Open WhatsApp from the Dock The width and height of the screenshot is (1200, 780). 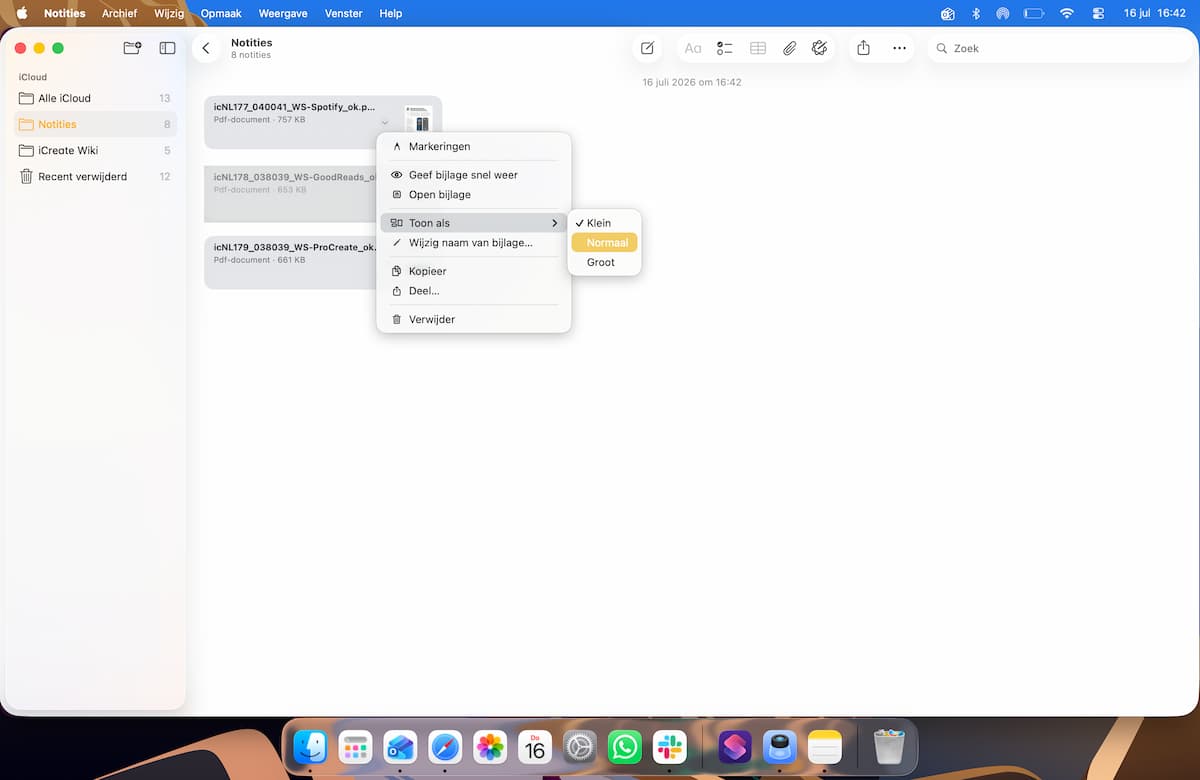(x=625, y=747)
